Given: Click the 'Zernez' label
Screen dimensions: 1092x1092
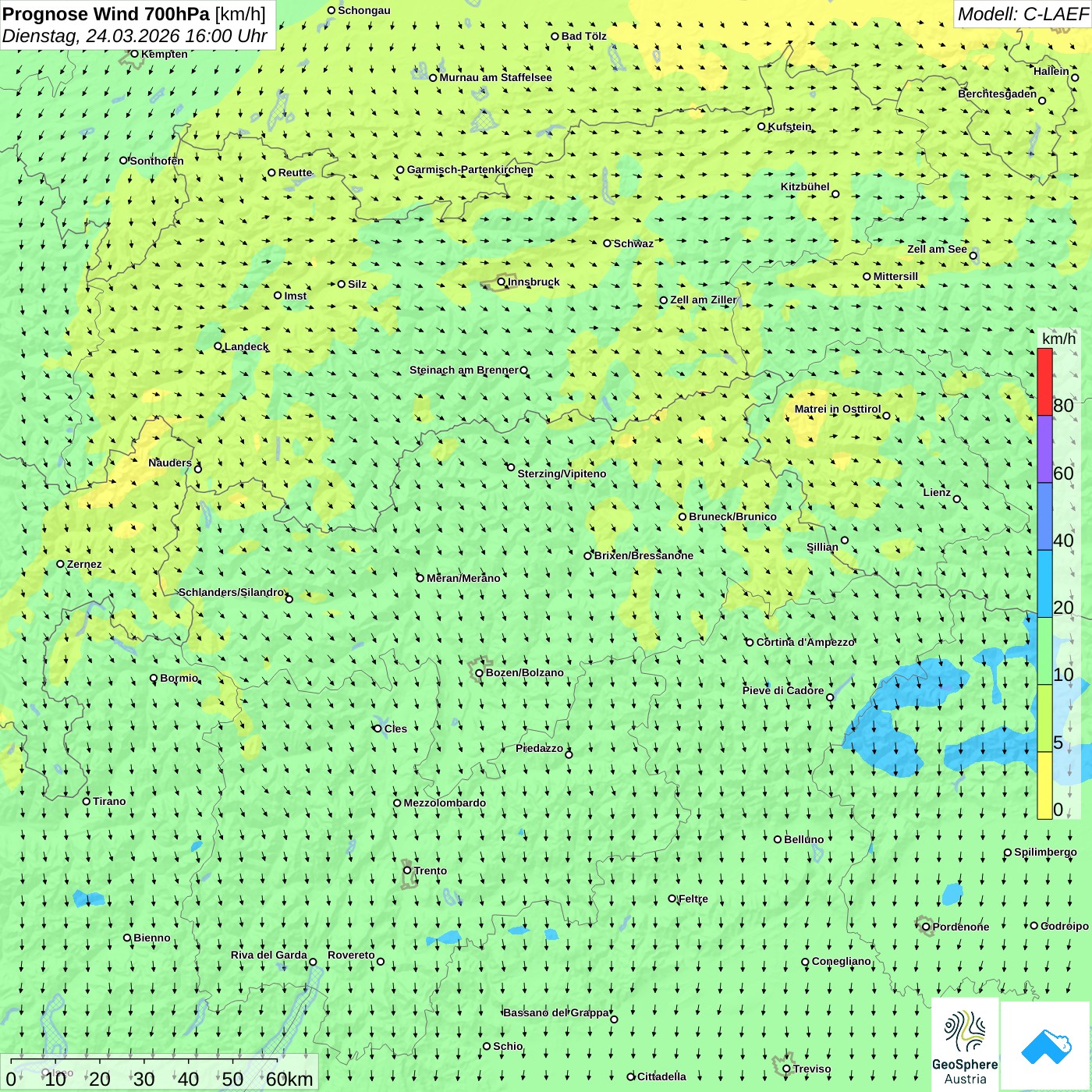Looking at the screenshot, I should (84, 565).
